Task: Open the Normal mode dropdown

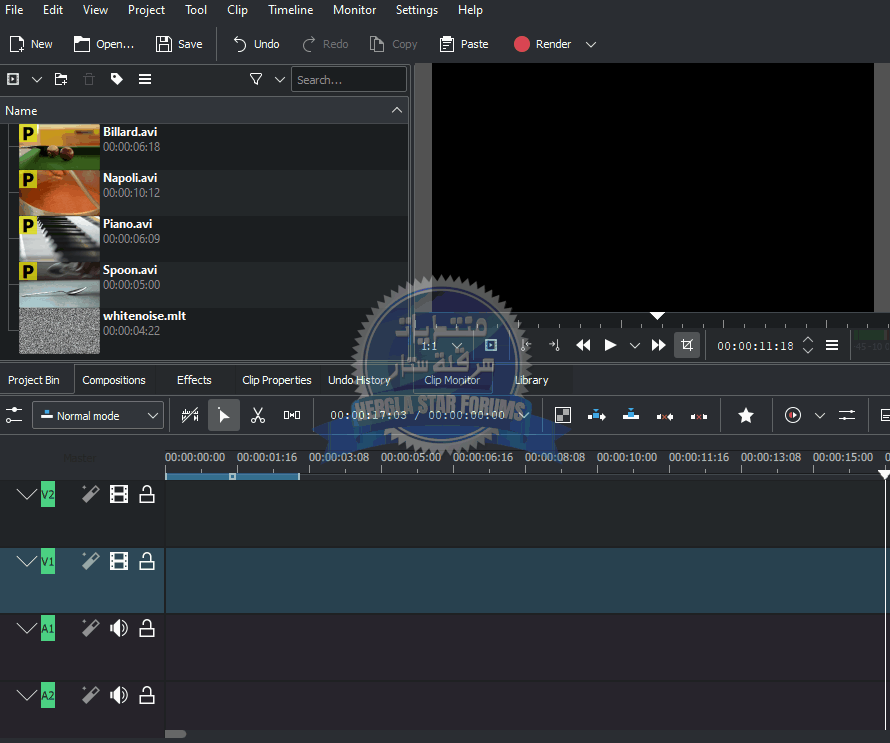Action: click(98, 415)
